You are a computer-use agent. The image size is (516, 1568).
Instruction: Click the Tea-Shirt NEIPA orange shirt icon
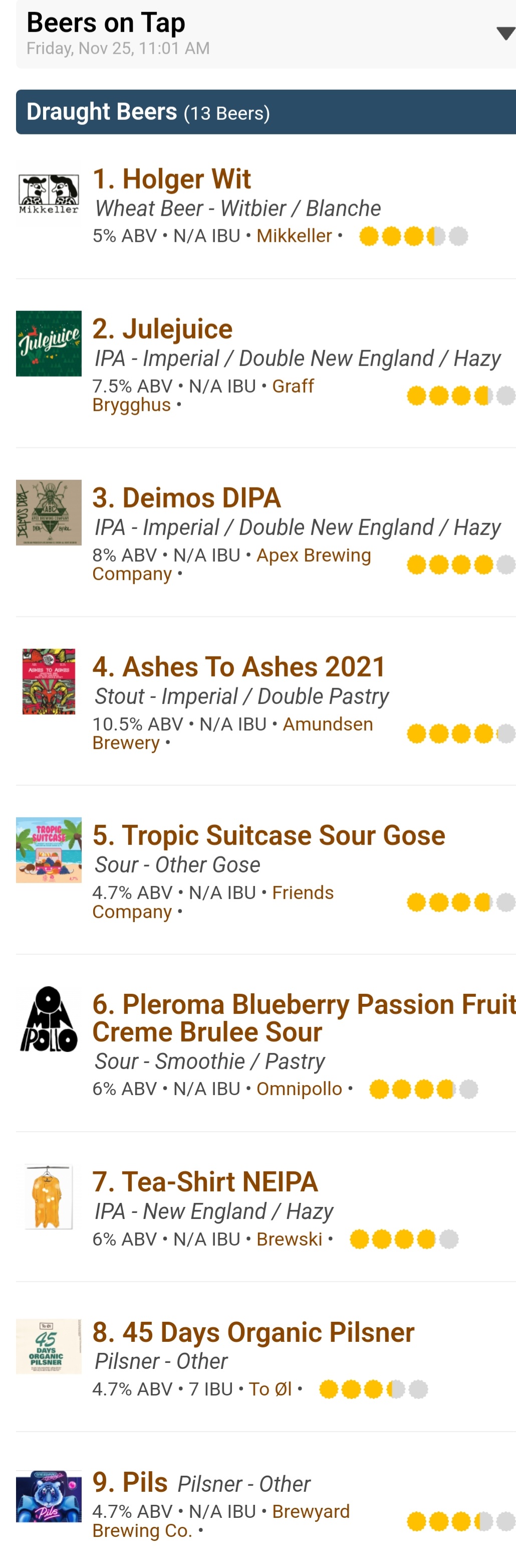49,1197
